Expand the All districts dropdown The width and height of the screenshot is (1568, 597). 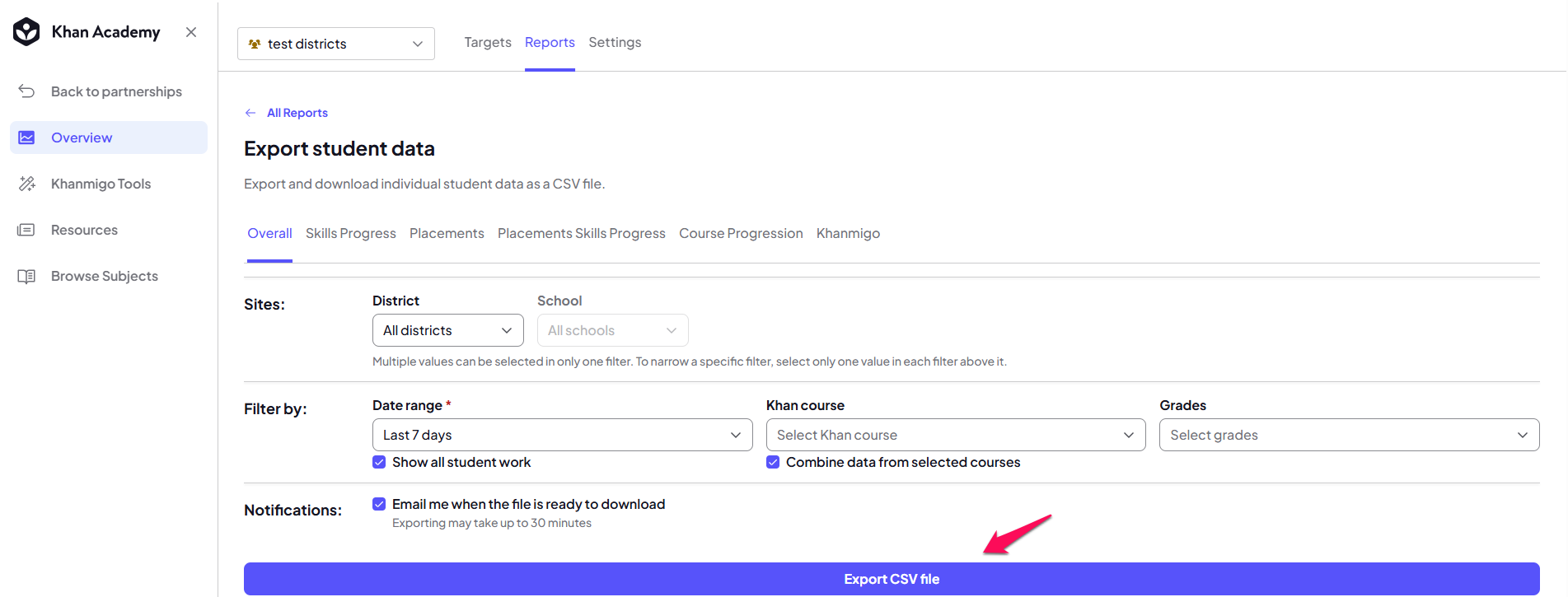click(x=448, y=330)
